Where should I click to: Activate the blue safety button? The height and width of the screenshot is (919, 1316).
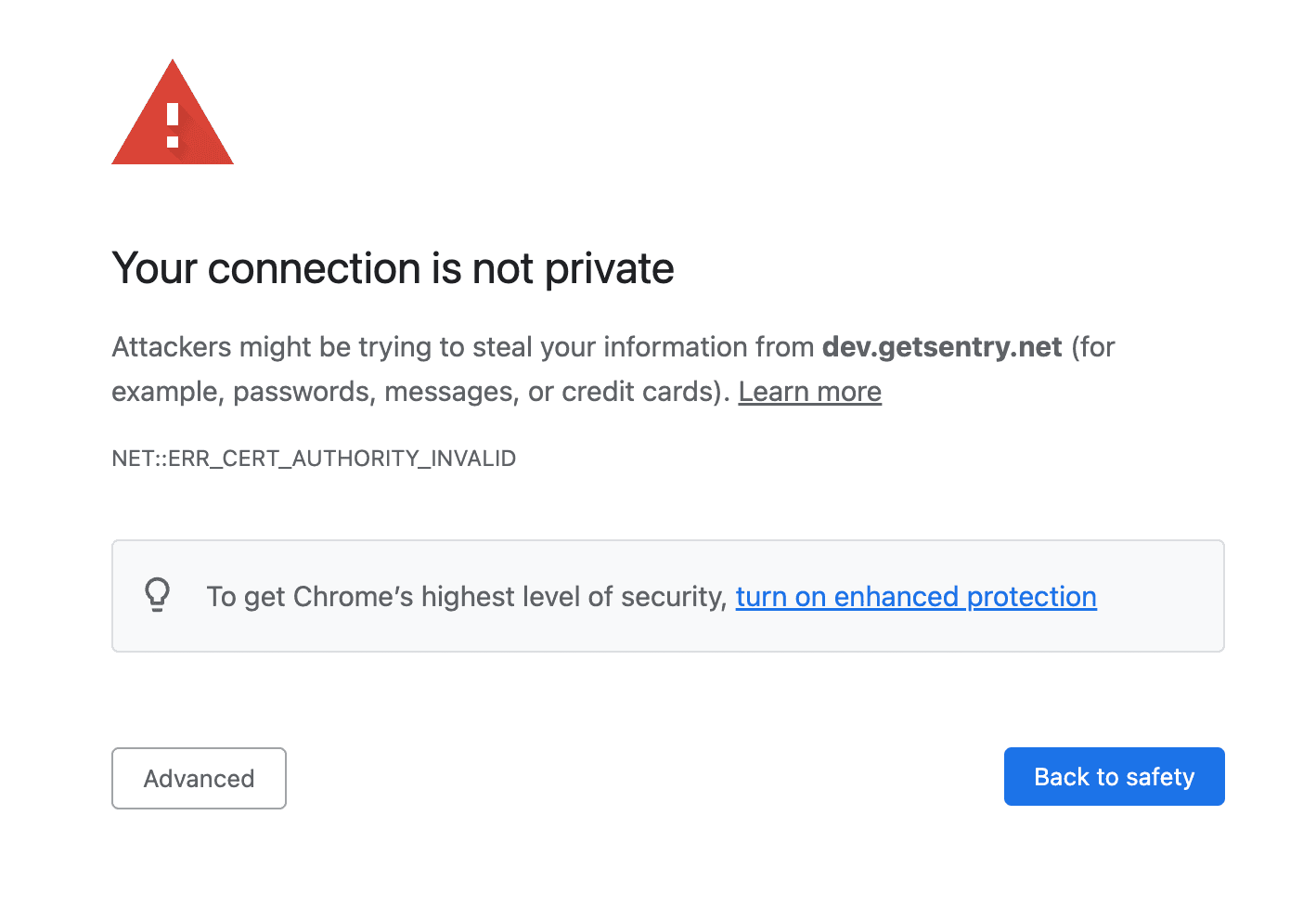1113,777
